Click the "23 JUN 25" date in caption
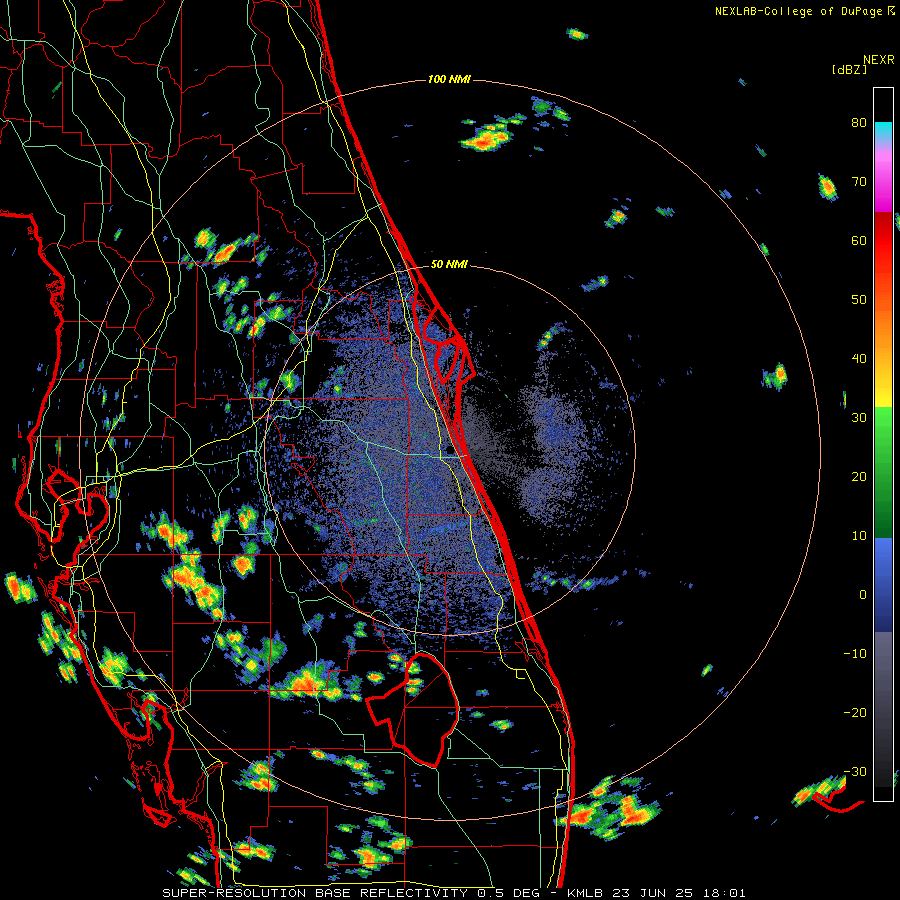The width and height of the screenshot is (900, 900). tap(655, 893)
